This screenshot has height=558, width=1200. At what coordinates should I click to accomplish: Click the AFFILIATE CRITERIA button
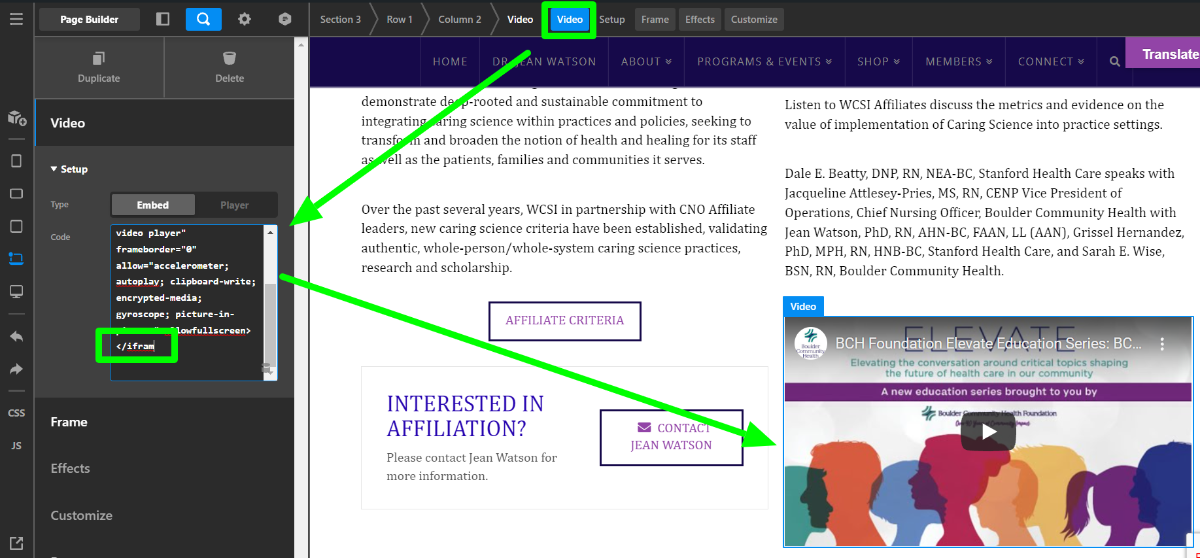(x=564, y=321)
